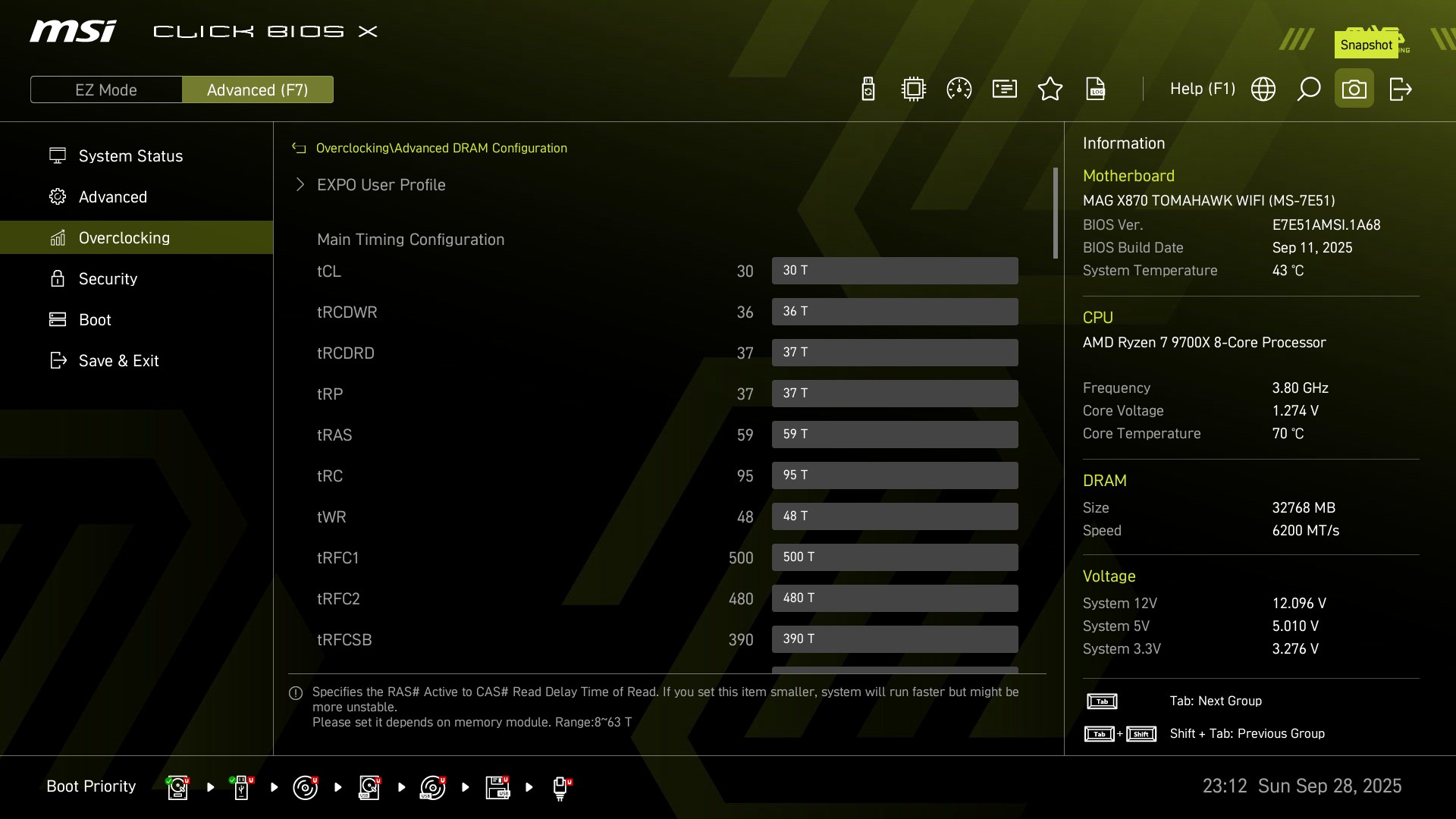1456x819 pixels.
Task: Open the hardware monitor gauge icon
Action: pos(959,89)
